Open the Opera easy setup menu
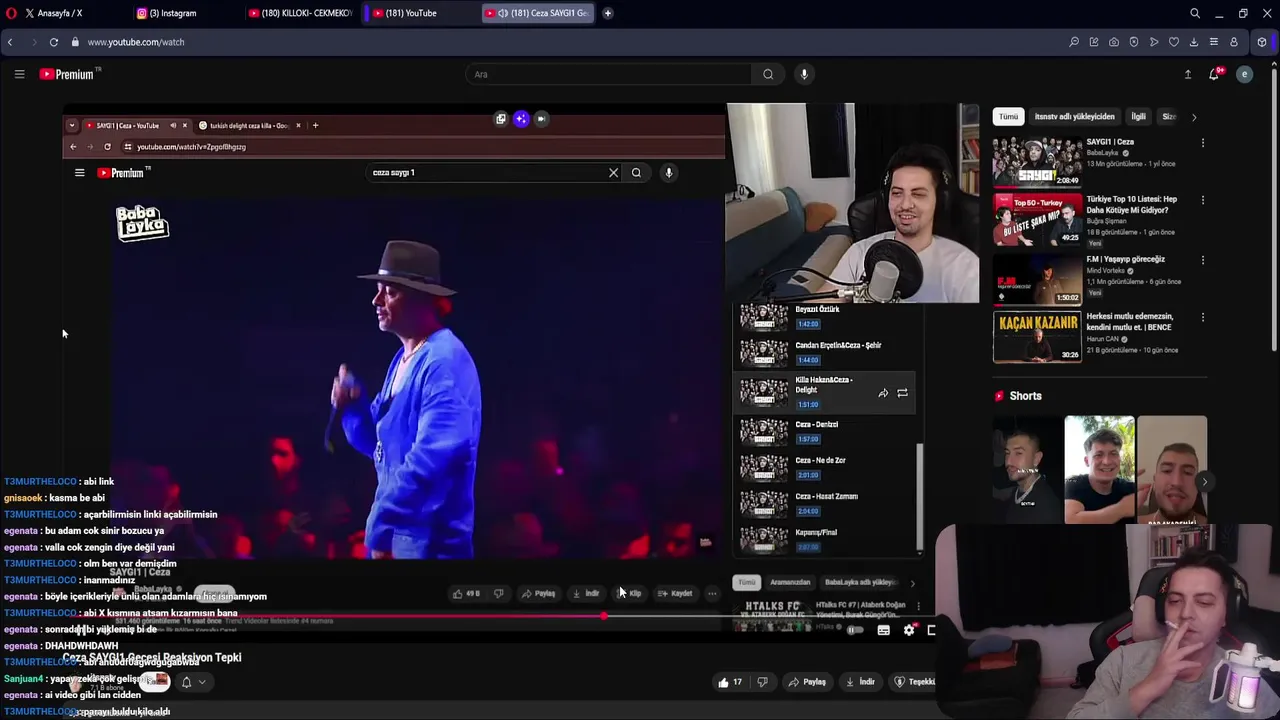 1214,42
